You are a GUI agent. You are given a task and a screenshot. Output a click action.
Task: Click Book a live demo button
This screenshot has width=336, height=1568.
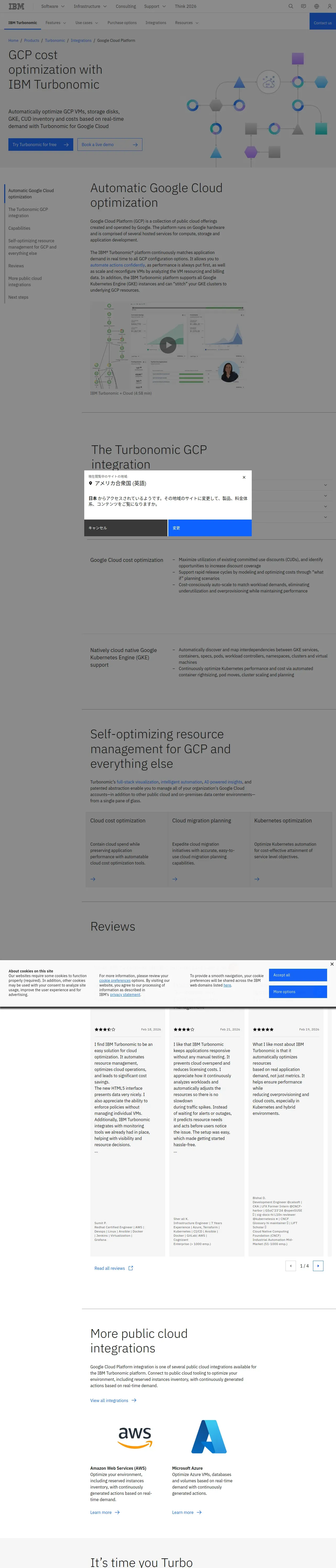[110, 144]
